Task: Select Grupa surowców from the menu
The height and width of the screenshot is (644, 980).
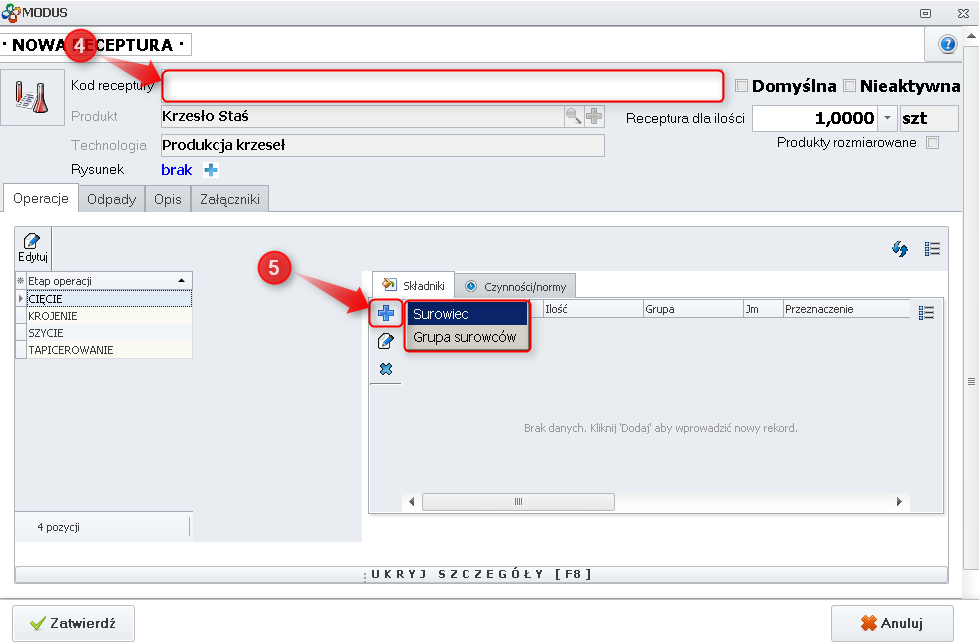Action: [464, 337]
